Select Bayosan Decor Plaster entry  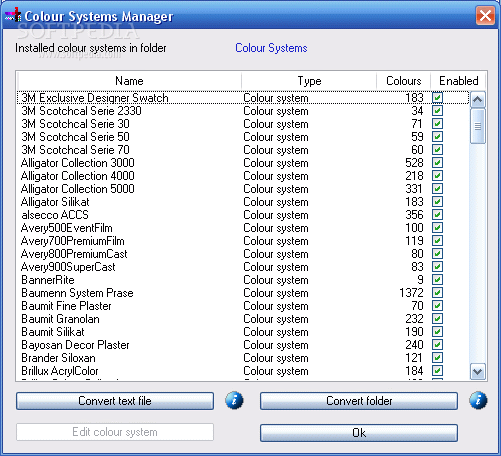pos(243,345)
